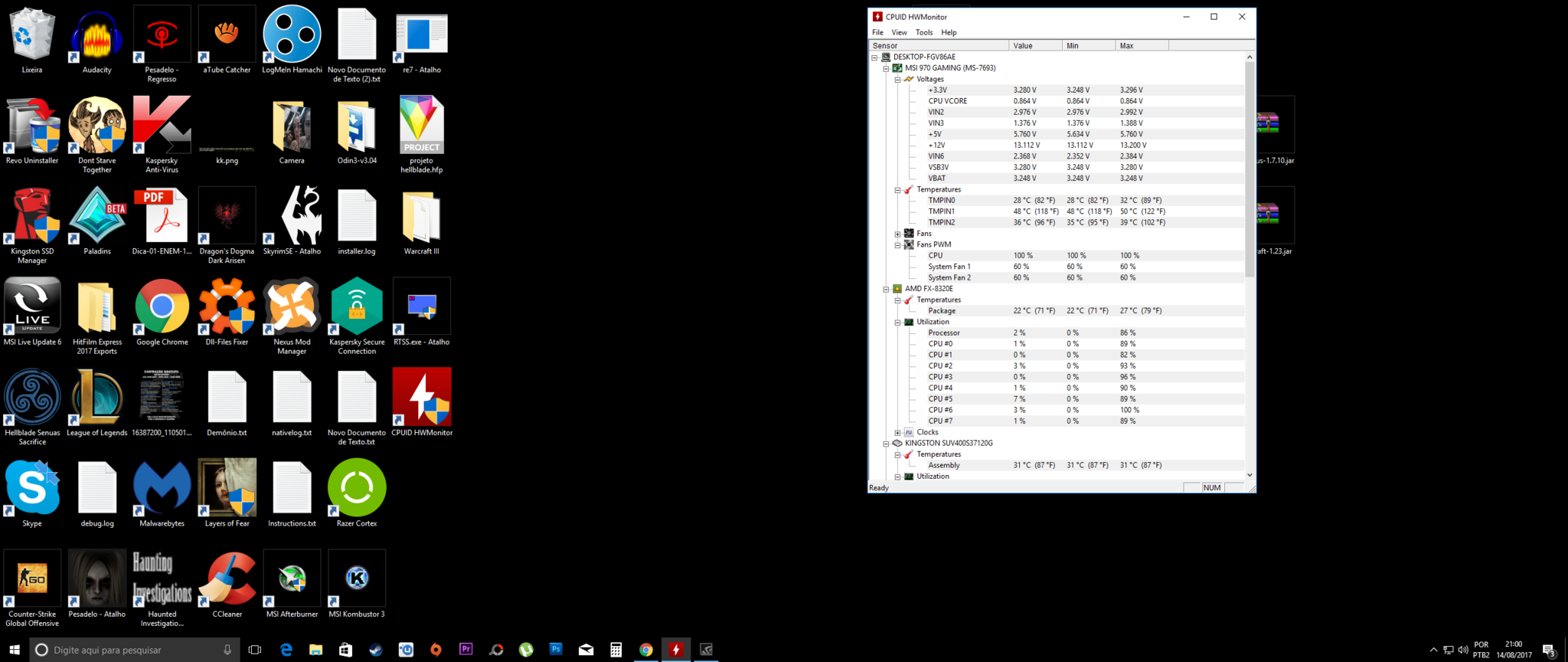1568x662 pixels.
Task: Collapse the AMD FX-8320E node
Action: pyautogui.click(x=886, y=289)
